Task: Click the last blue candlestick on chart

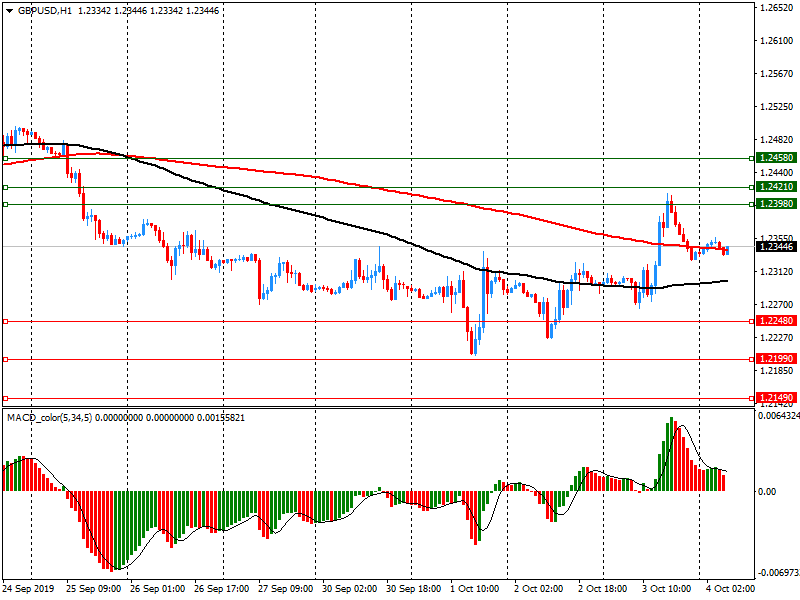Action: click(727, 249)
